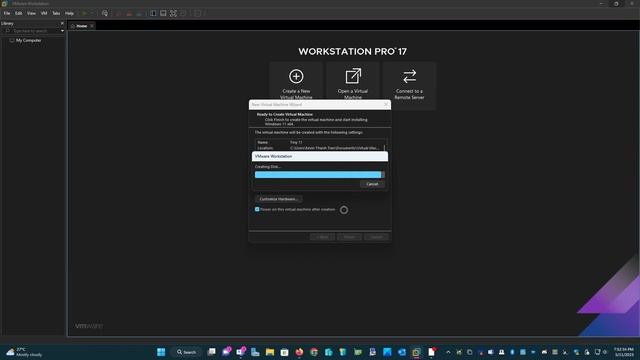Screen dimensions: 640x360
Task: Open the Tabs menu
Action: point(56,13)
